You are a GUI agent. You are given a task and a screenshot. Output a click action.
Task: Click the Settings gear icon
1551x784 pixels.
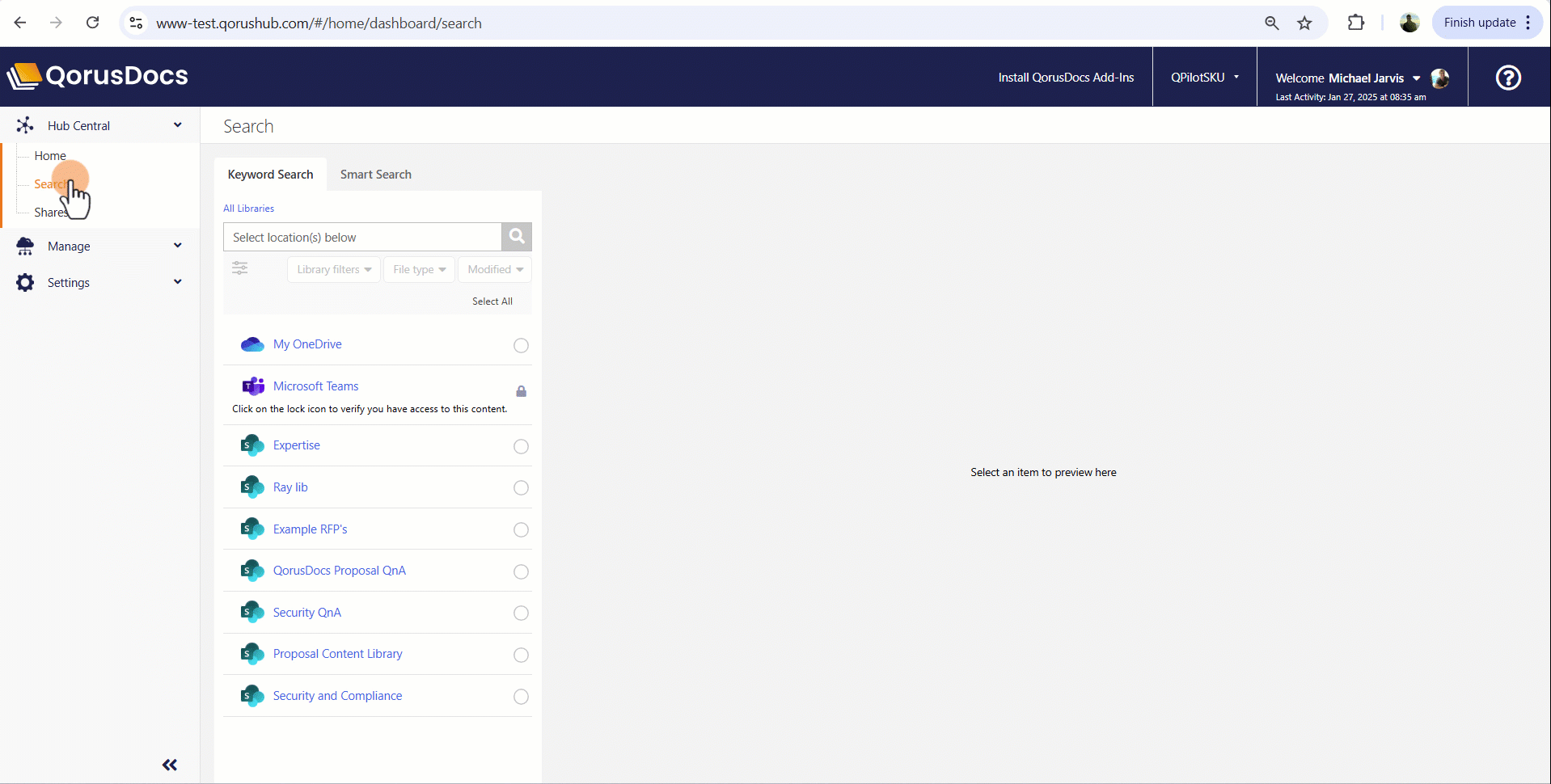coord(25,282)
